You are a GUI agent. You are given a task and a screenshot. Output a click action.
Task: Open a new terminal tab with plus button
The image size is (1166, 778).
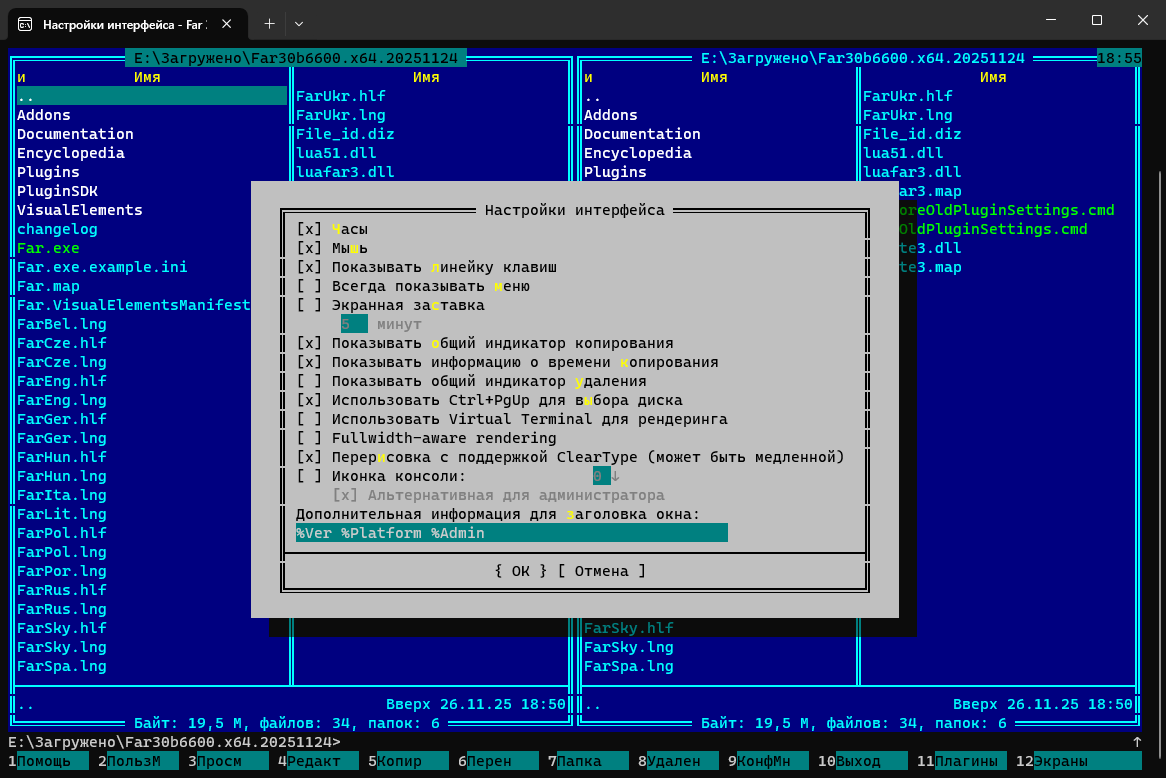point(269,23)
